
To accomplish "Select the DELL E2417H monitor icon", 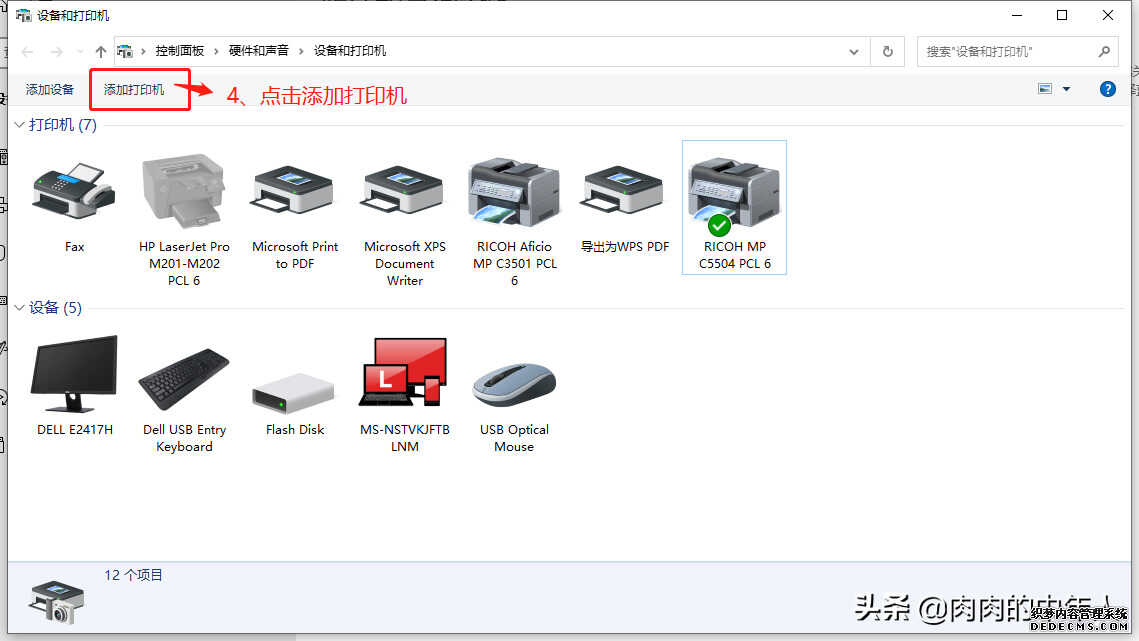I will (74, 374).
